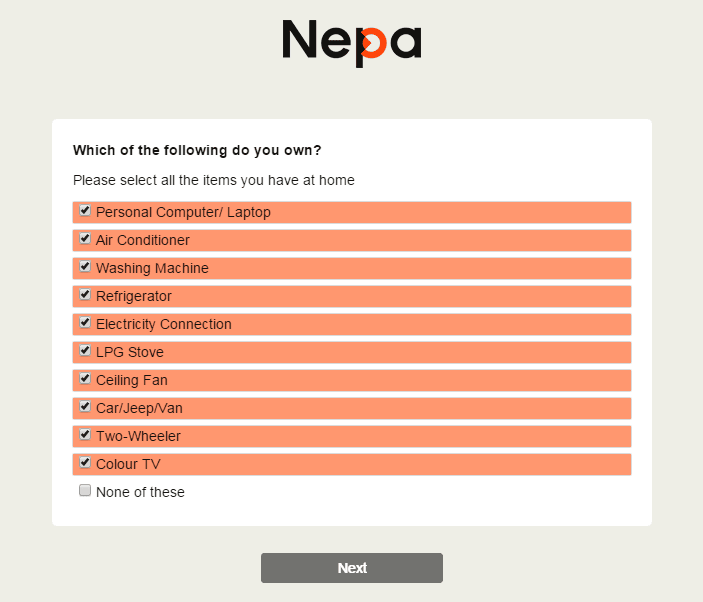Screen dimensions: 703x602
Task: Untick the Car/Jeep/Van checkbox
Action: point(85,407)
